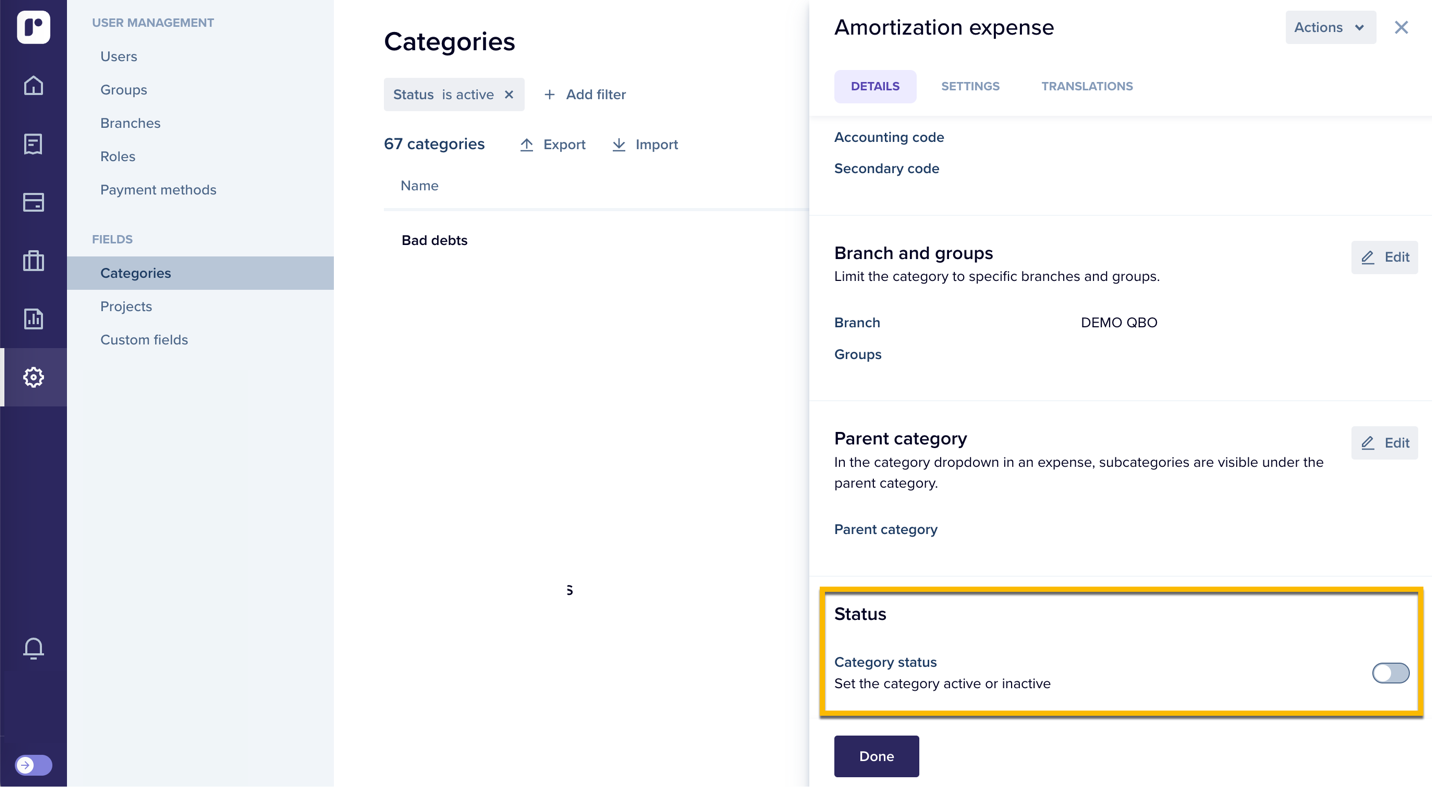Open the Actions dropdown

[1330, 27]
